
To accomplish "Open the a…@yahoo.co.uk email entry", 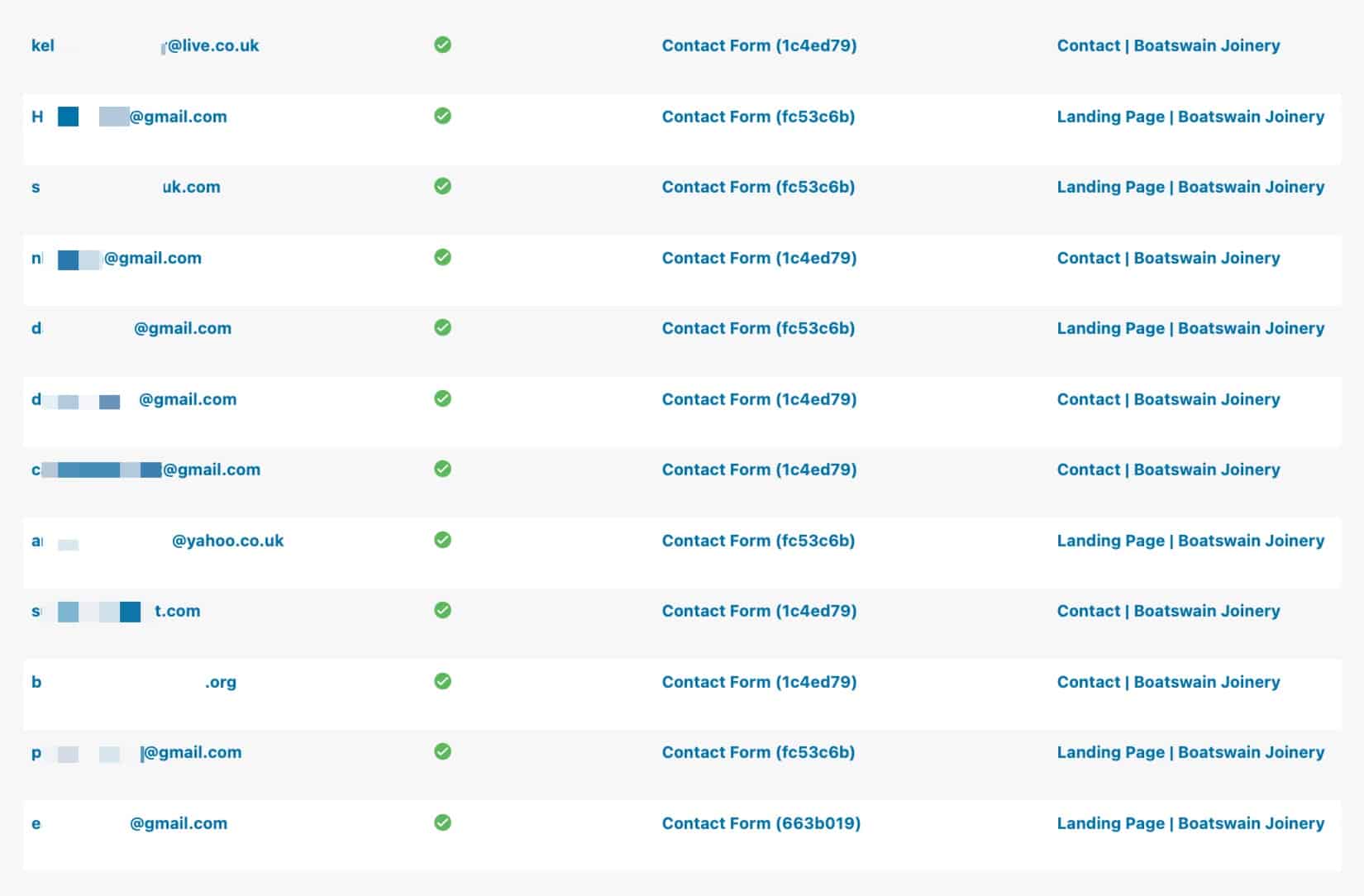I will (157, 541).
